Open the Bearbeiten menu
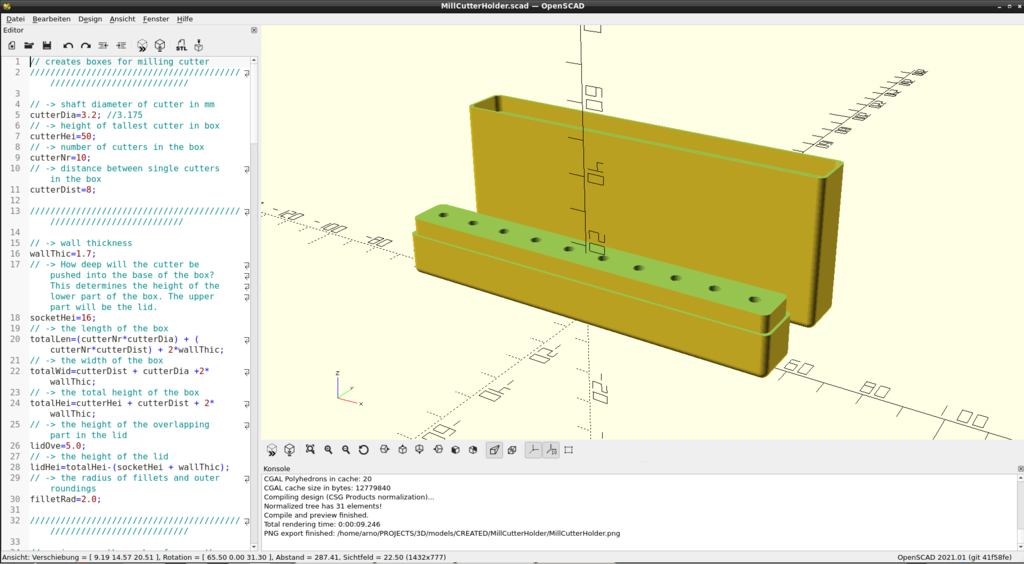 coord(51,19)
